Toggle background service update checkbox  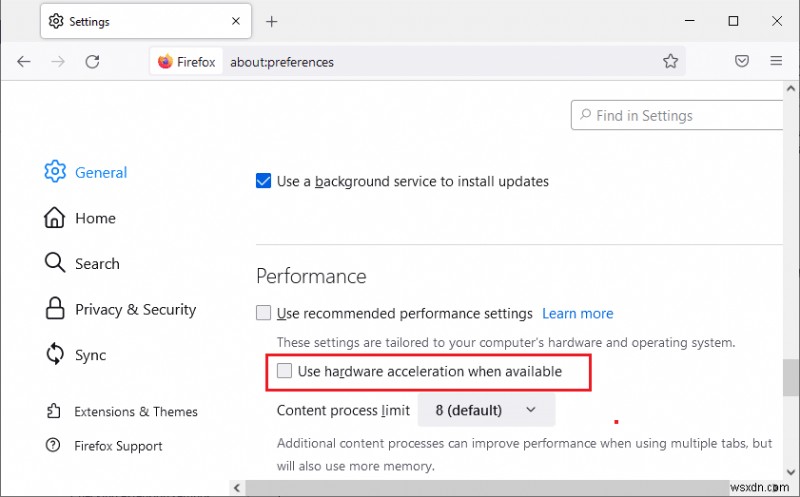click(x=264, y=181)
